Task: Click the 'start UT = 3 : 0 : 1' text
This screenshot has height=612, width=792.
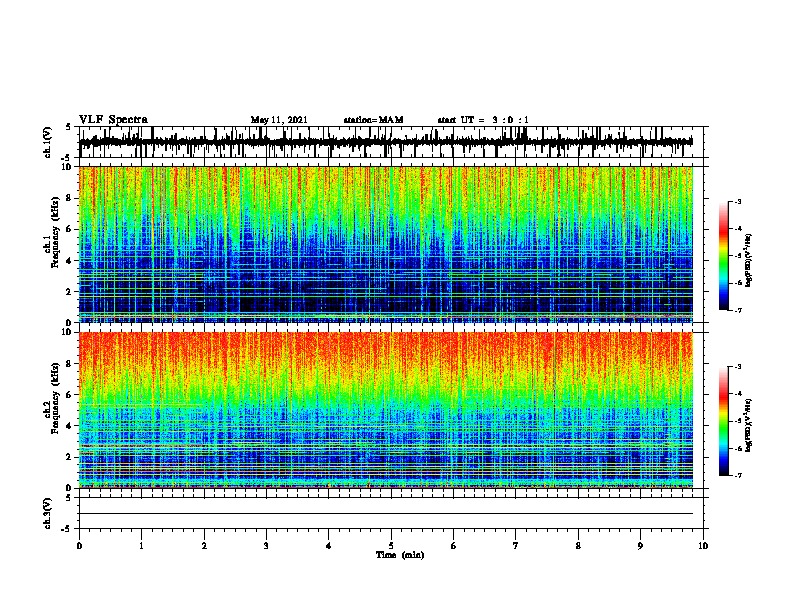Action: tap(483, 120)
